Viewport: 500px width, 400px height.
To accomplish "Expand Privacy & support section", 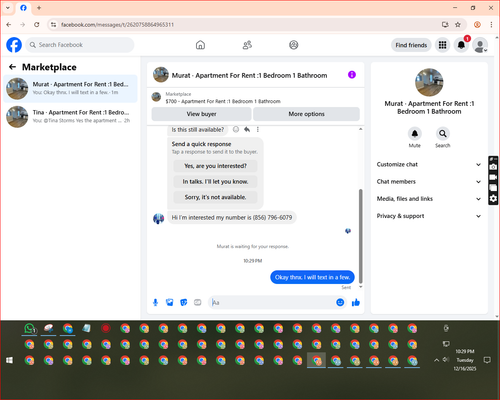I will 429,216.
